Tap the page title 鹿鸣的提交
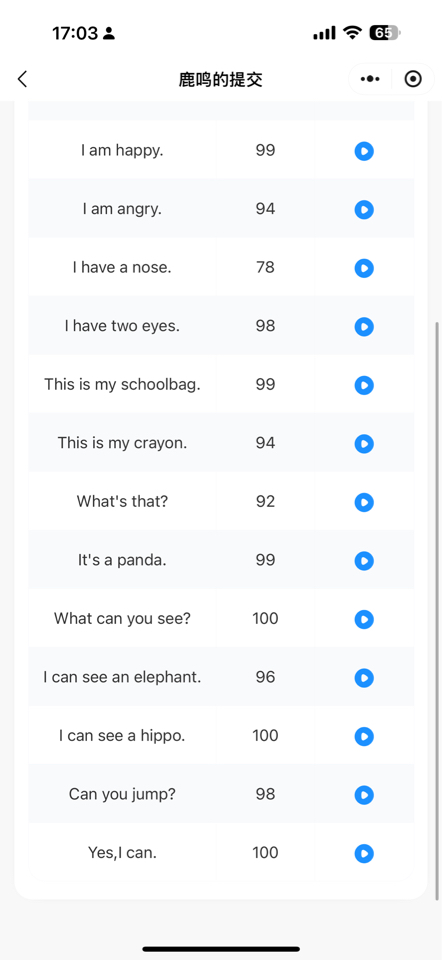442x960 pixels. coord(220,80)
